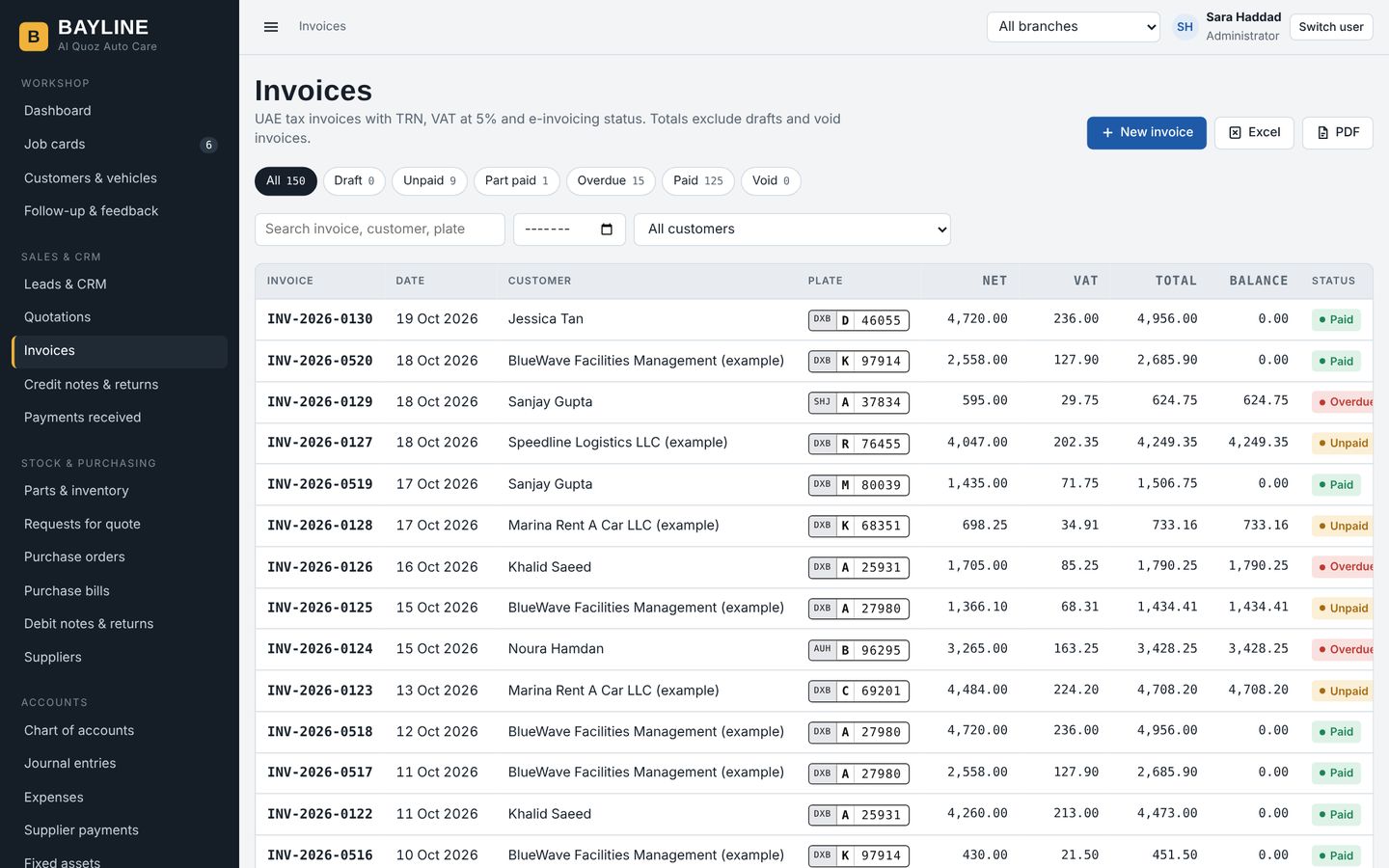Click the Switch user button
1389x868 pixels.
[x=1331, y=27]
